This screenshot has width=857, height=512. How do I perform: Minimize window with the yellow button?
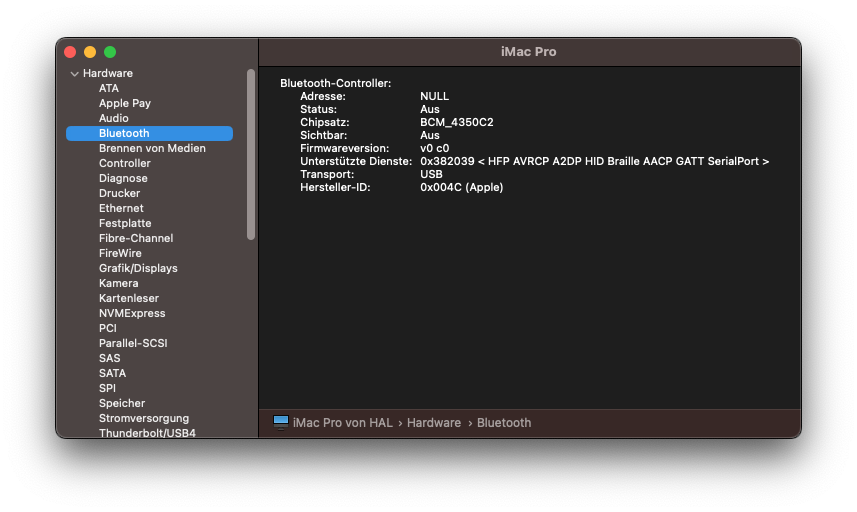pos(90,52)
